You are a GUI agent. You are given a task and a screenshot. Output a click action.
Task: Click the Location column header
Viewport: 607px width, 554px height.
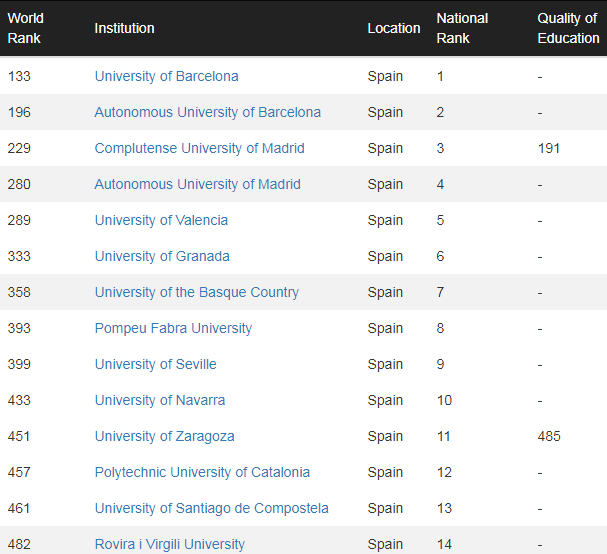point(394,28)
